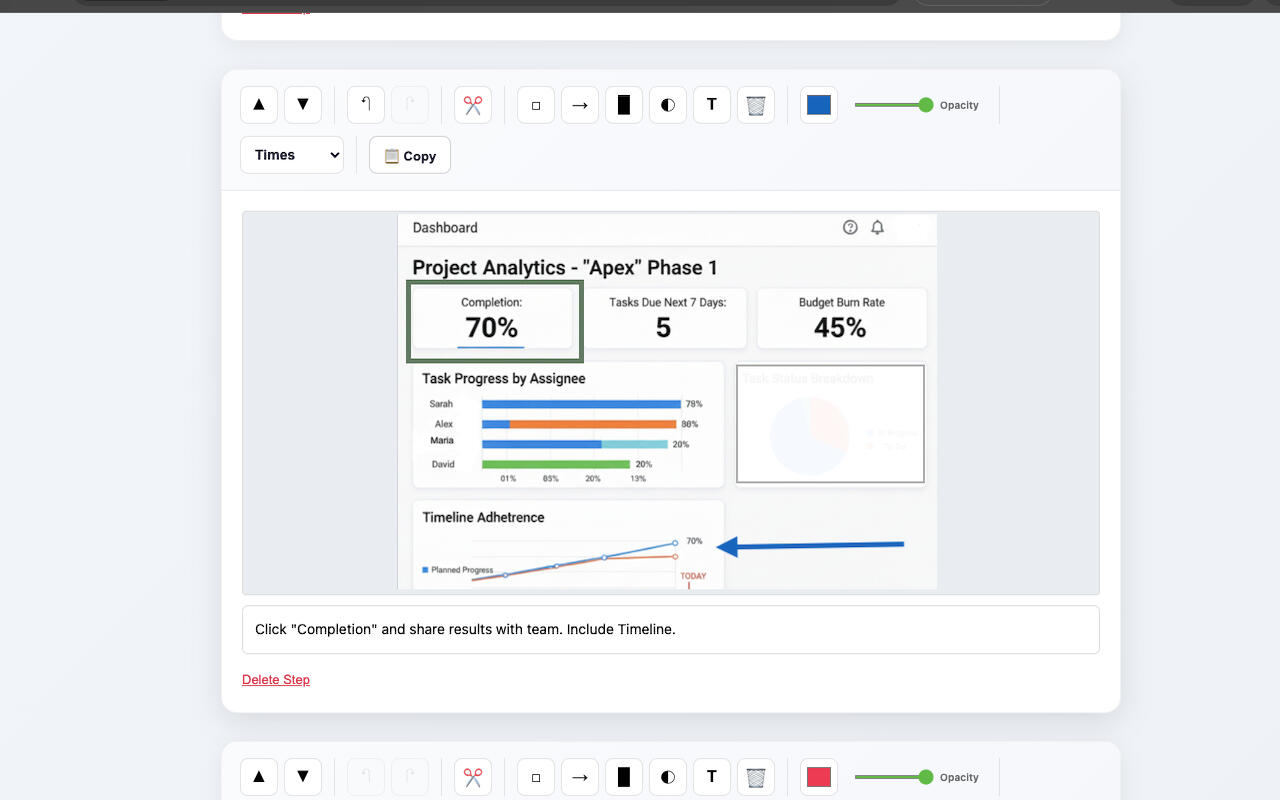The width and height of the screenshot is (1280, 800).
Task: Click the Completion 70% screenshot annotation box
Action: pyautogui.click(x=494, y=321)
